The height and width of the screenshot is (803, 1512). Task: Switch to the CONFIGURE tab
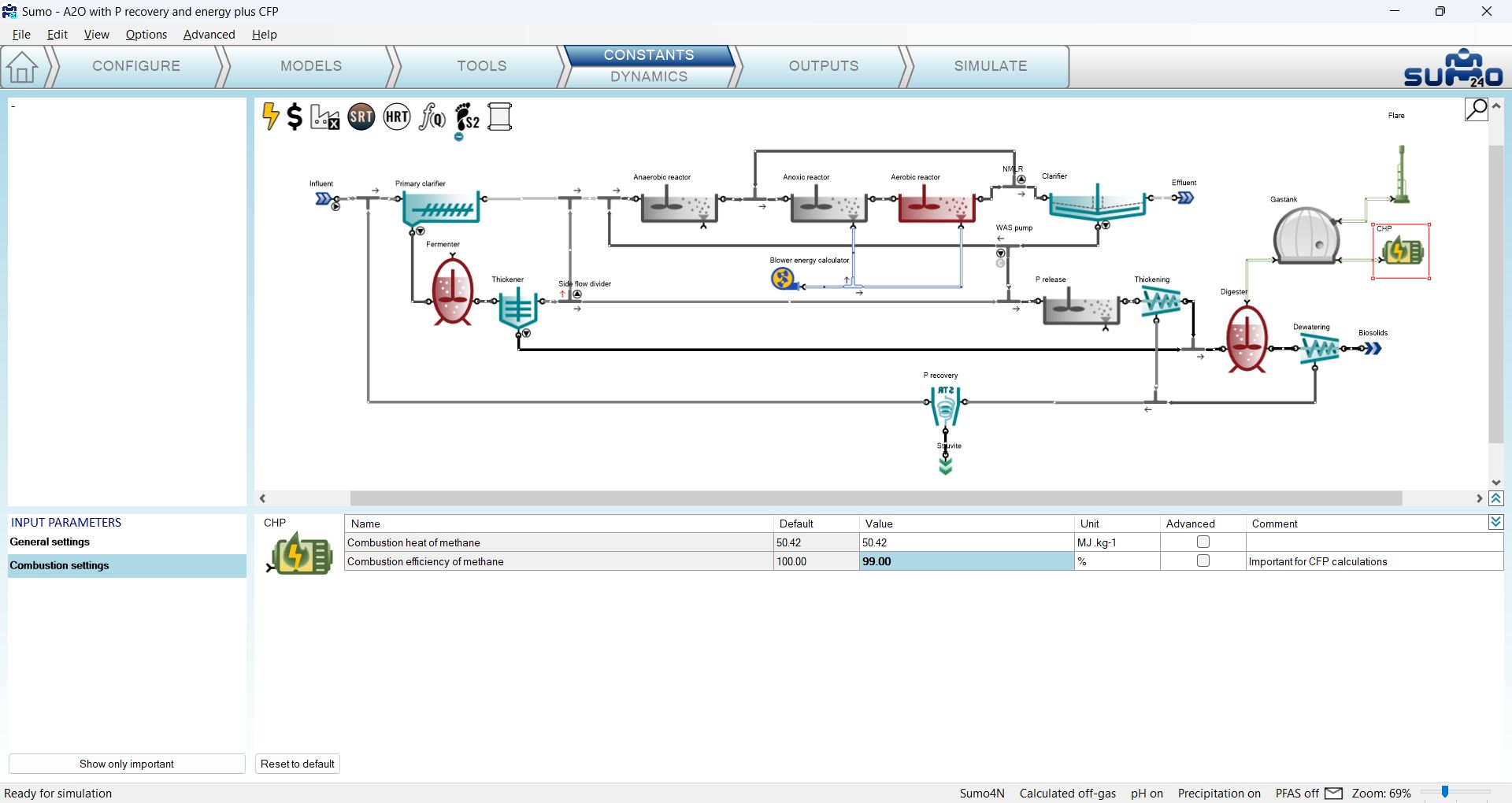tap(136, 66)
